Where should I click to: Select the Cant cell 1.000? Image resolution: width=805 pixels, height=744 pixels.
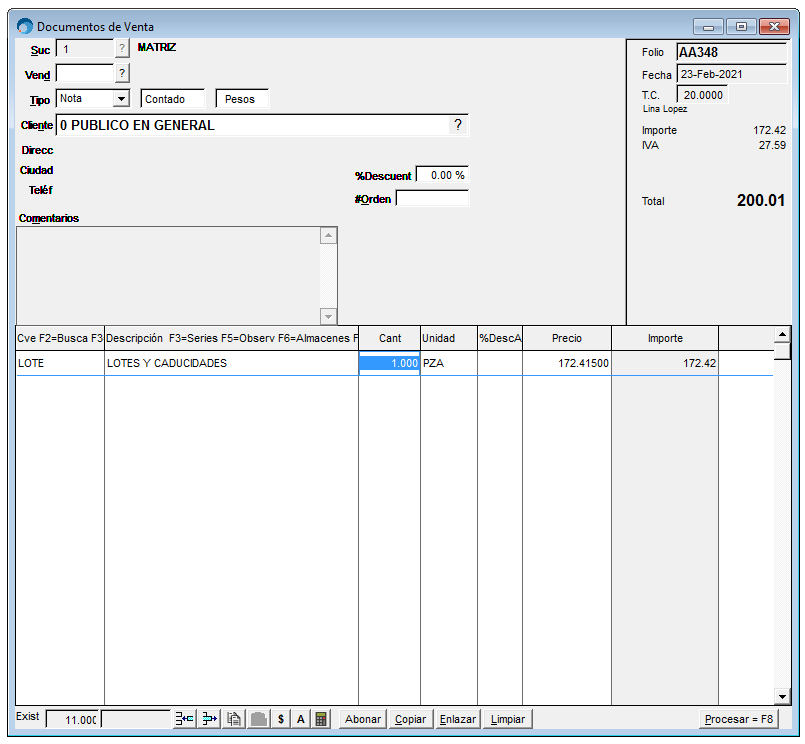coord(390,363)
